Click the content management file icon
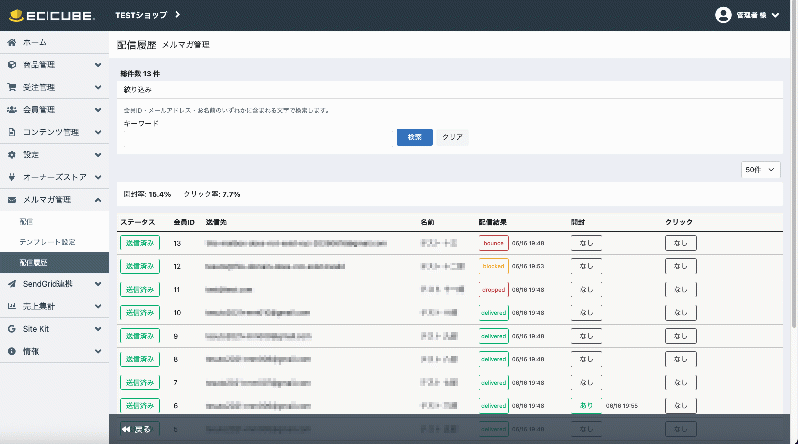 (12, 132)
